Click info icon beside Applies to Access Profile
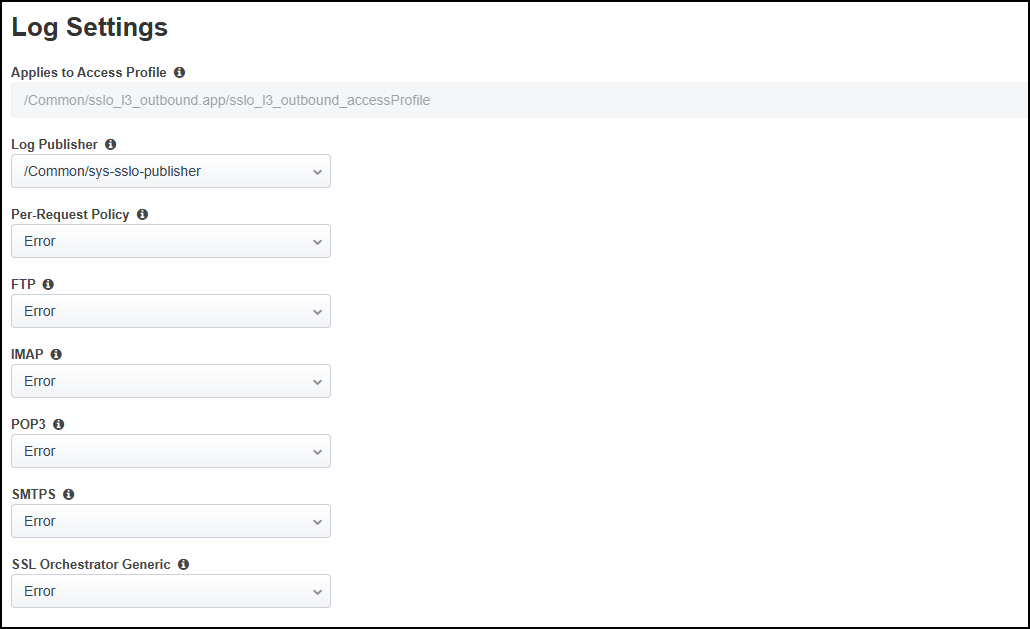Viewport: 1030px width, 629px height. [x=179, y=73]
